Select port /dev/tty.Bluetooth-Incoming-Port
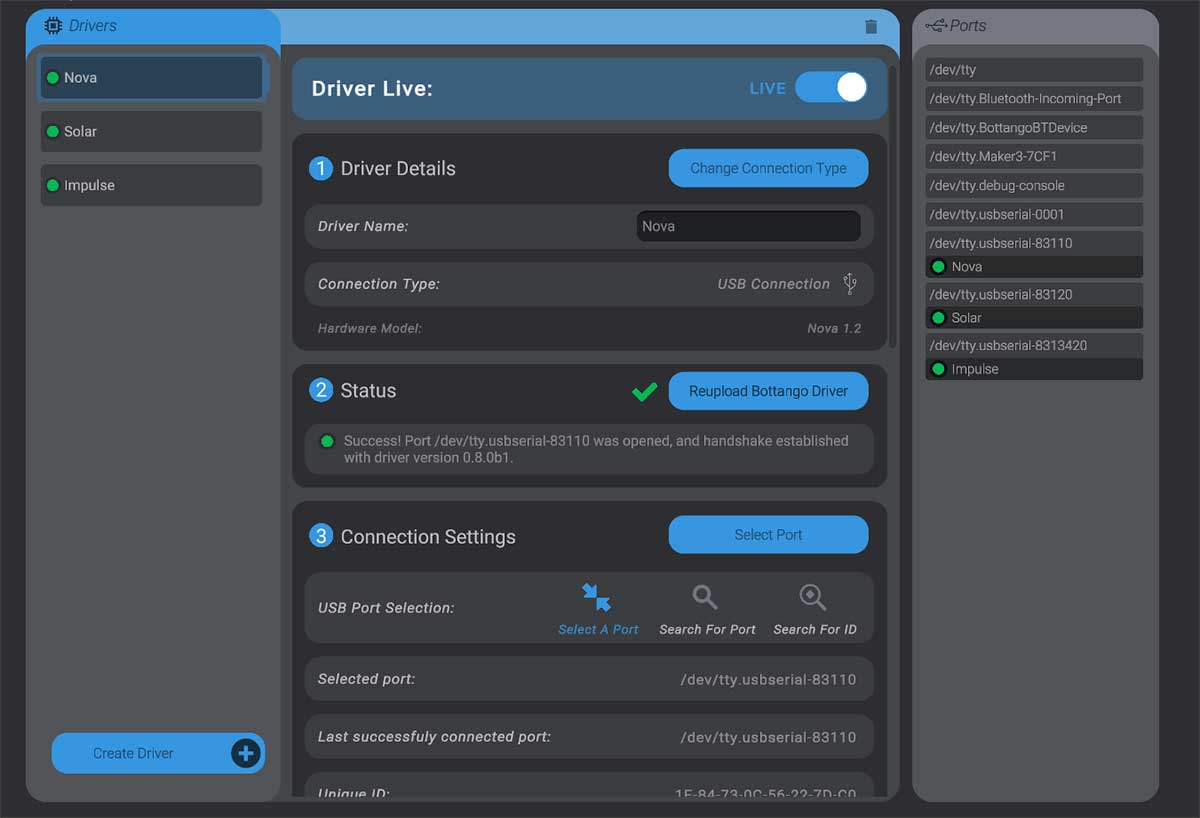This screenshot has width=1200, height=818. (1034, 99)
